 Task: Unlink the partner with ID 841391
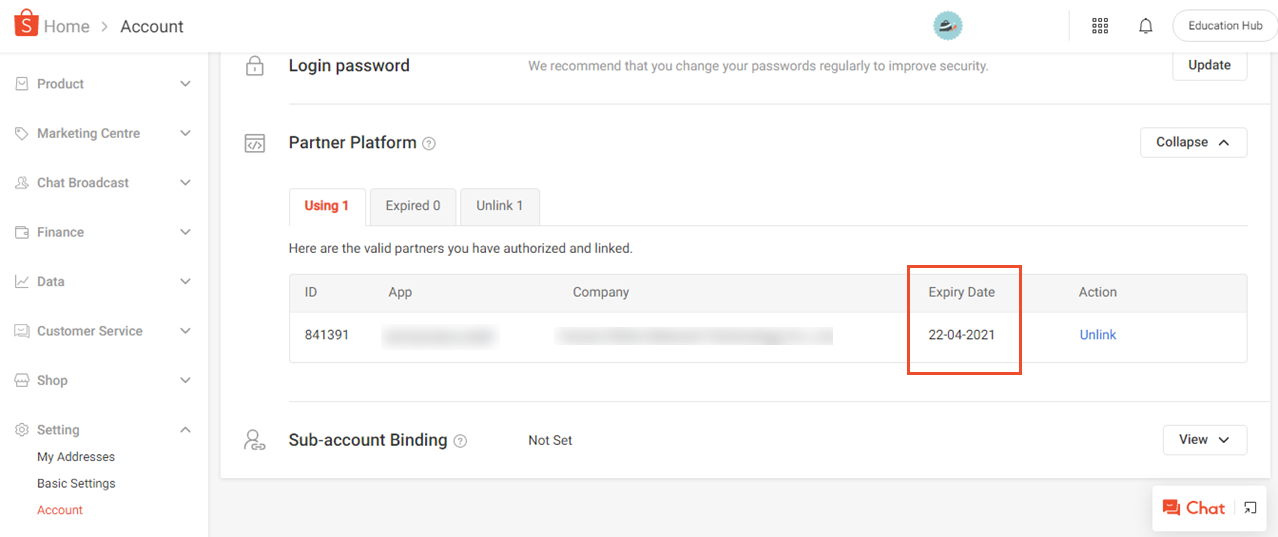click(1097, 335)
